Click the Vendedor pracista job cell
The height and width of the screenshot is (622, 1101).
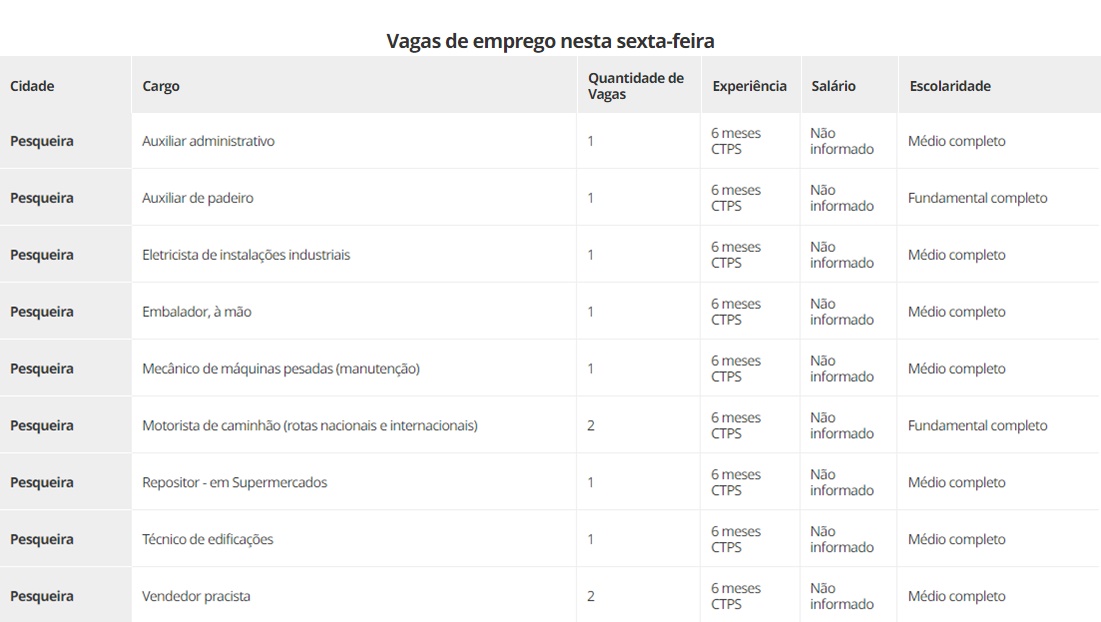[196, 597]
